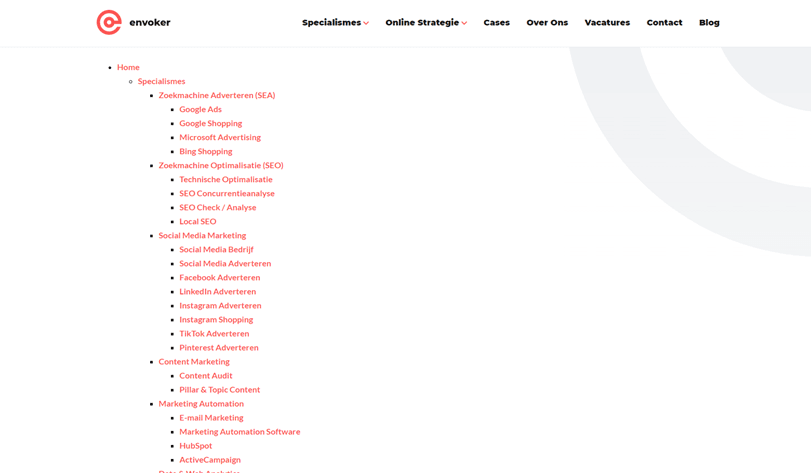Open Zoekmachine Optimalisatie (SEO) link

coord(221,165)
